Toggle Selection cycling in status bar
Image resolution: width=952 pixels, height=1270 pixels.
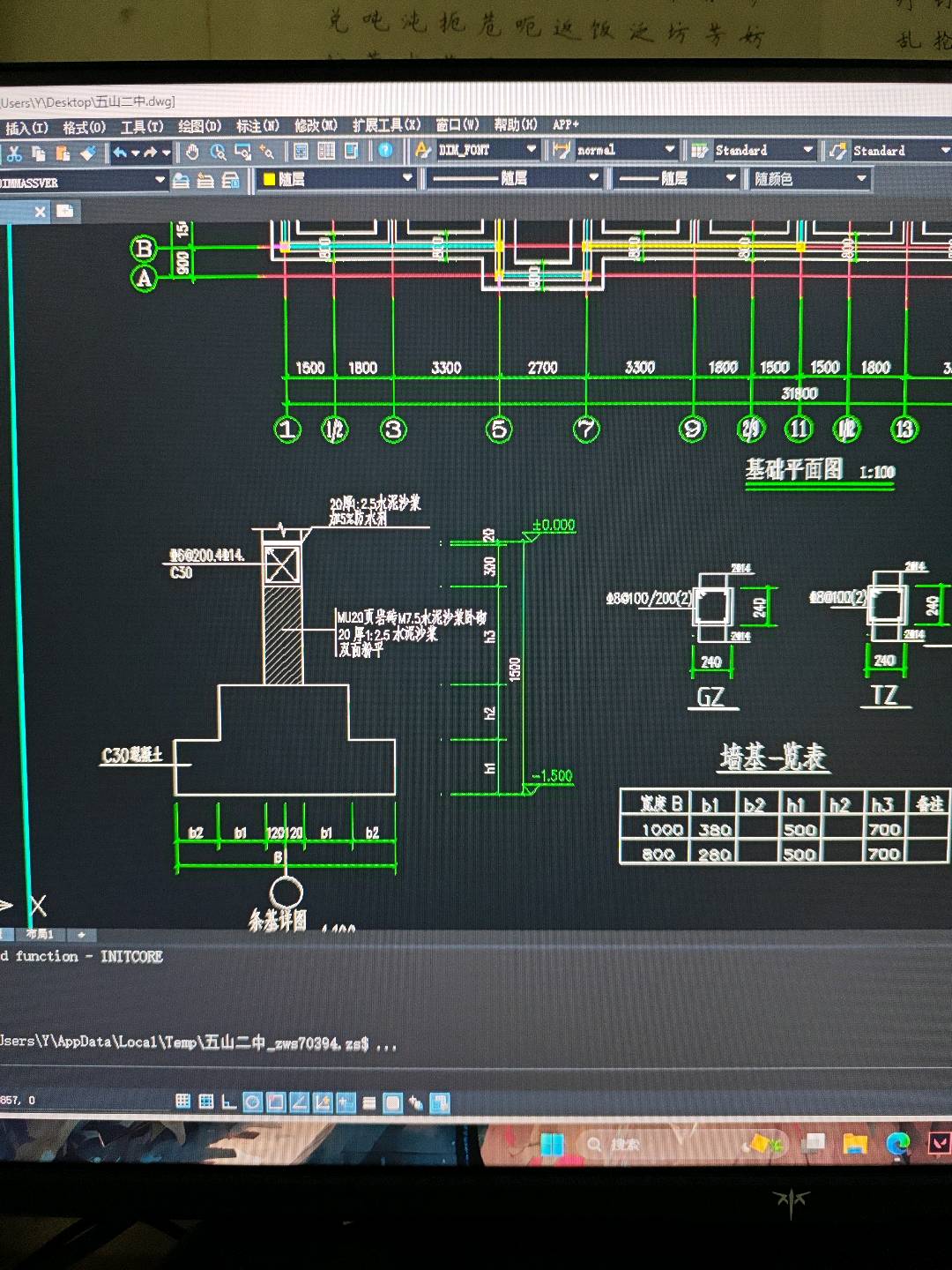pyautogui.click(x=416, y=1102)
